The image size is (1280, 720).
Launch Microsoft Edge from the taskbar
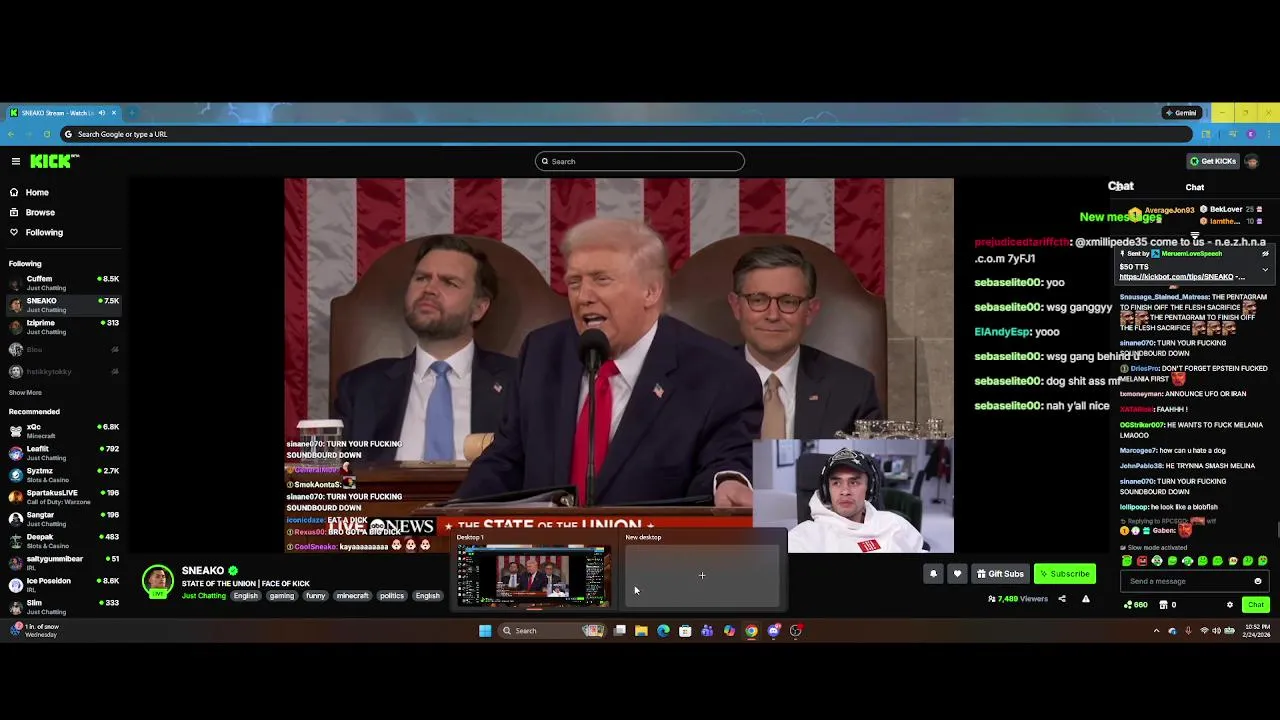point(663,631)
